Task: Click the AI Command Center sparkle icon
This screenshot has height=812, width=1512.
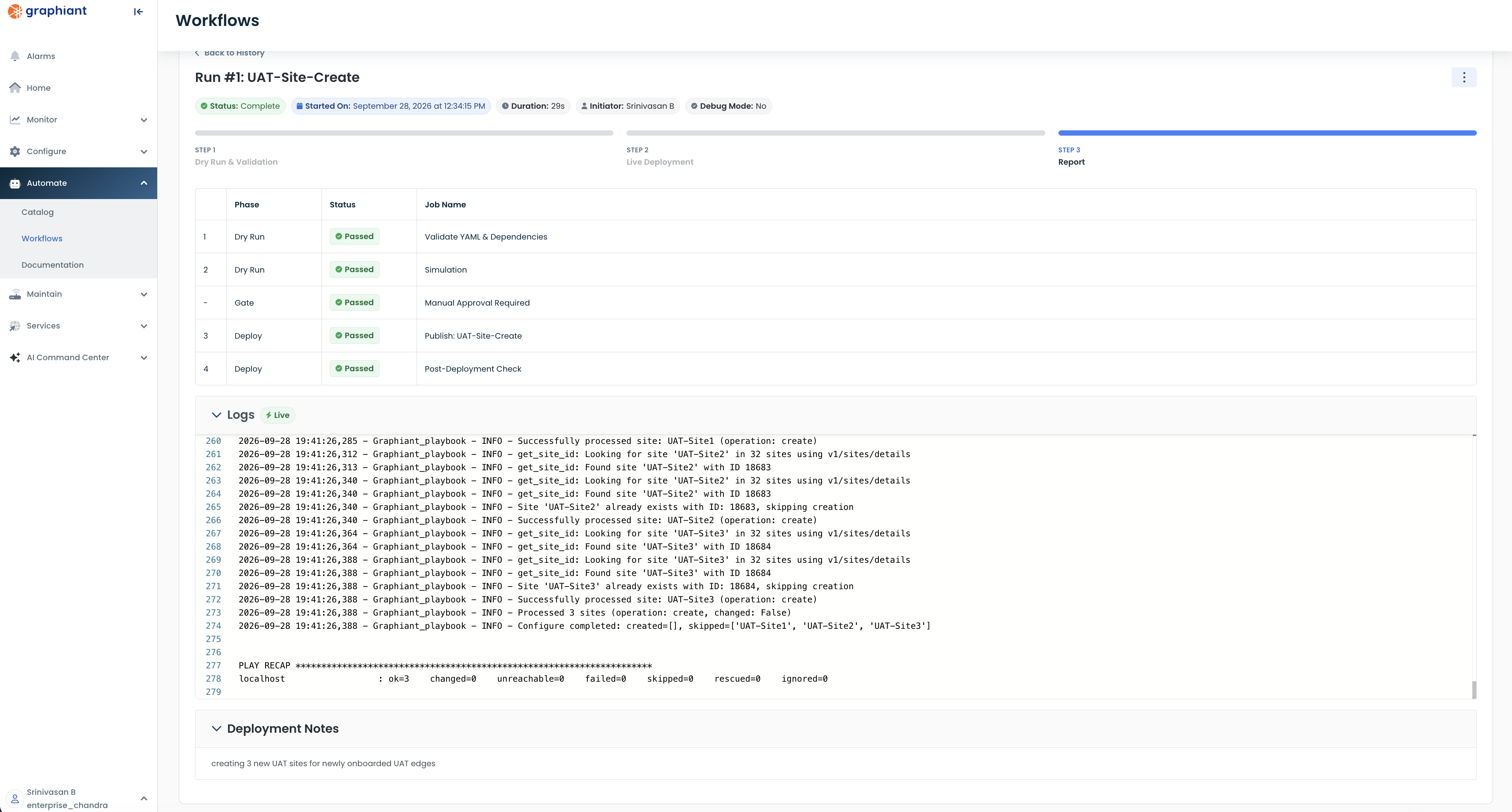Action: point(15,358)
